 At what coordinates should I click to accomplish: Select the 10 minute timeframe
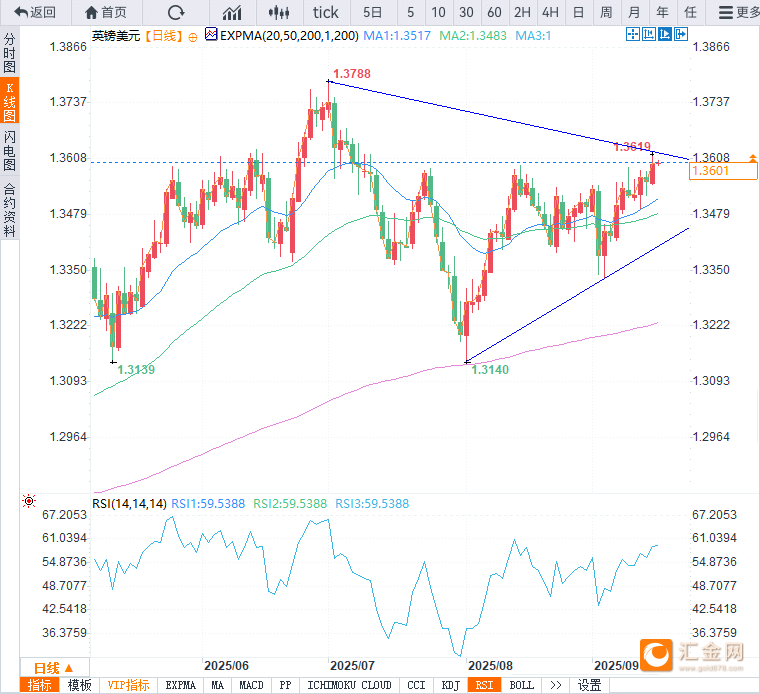click(438, 13)
